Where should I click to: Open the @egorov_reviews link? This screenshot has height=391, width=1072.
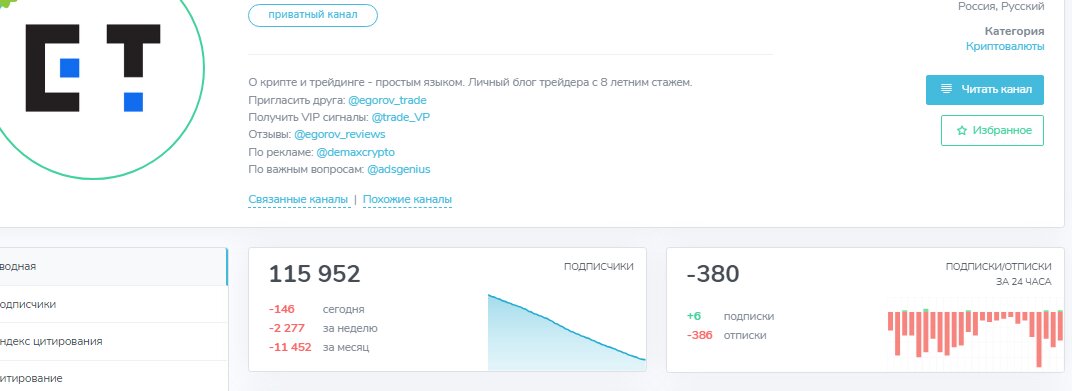340,135
